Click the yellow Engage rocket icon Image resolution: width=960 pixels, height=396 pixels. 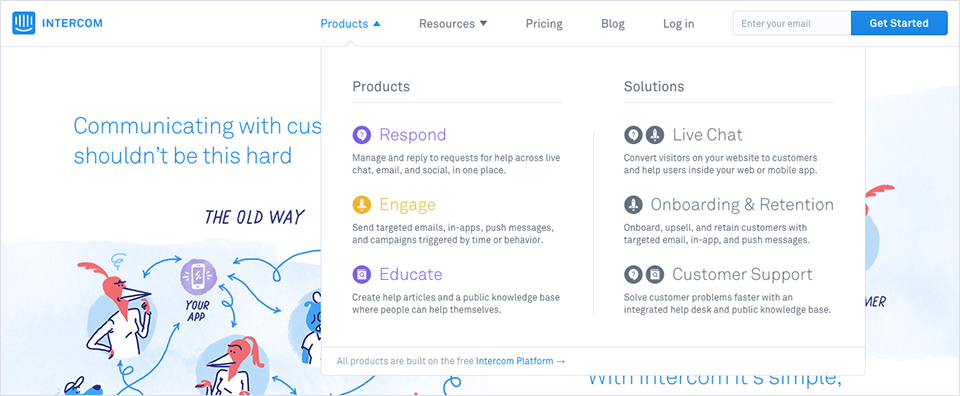(x=362, y=204)
